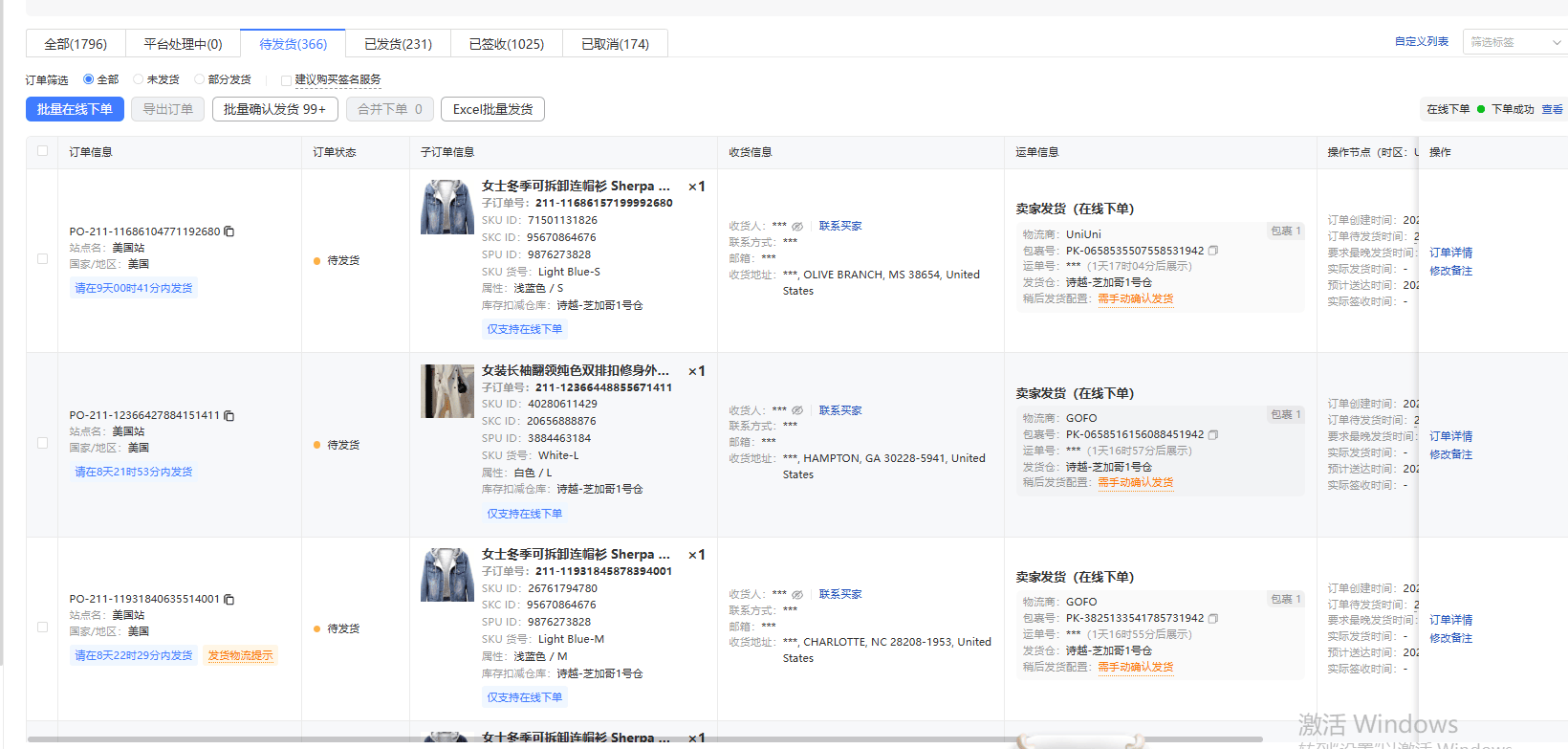Screen dimensions: 1568x749
Task: Copy order number PO-211-11686104771192680
Action: click(x=229, y=231)
